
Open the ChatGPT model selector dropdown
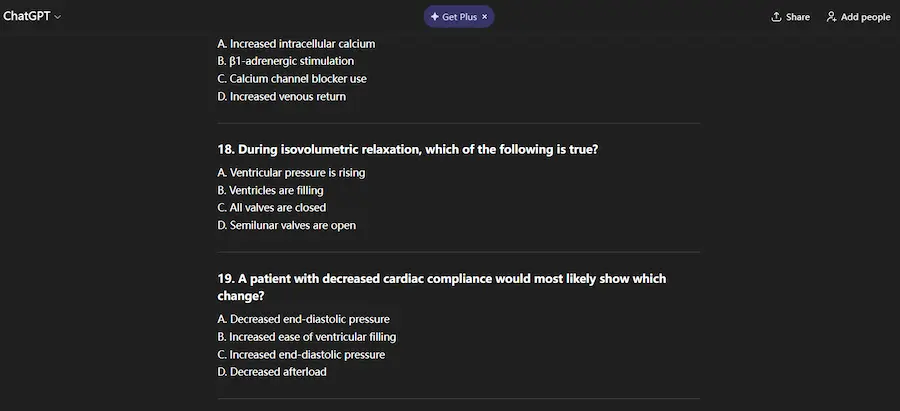click(32, 17)
